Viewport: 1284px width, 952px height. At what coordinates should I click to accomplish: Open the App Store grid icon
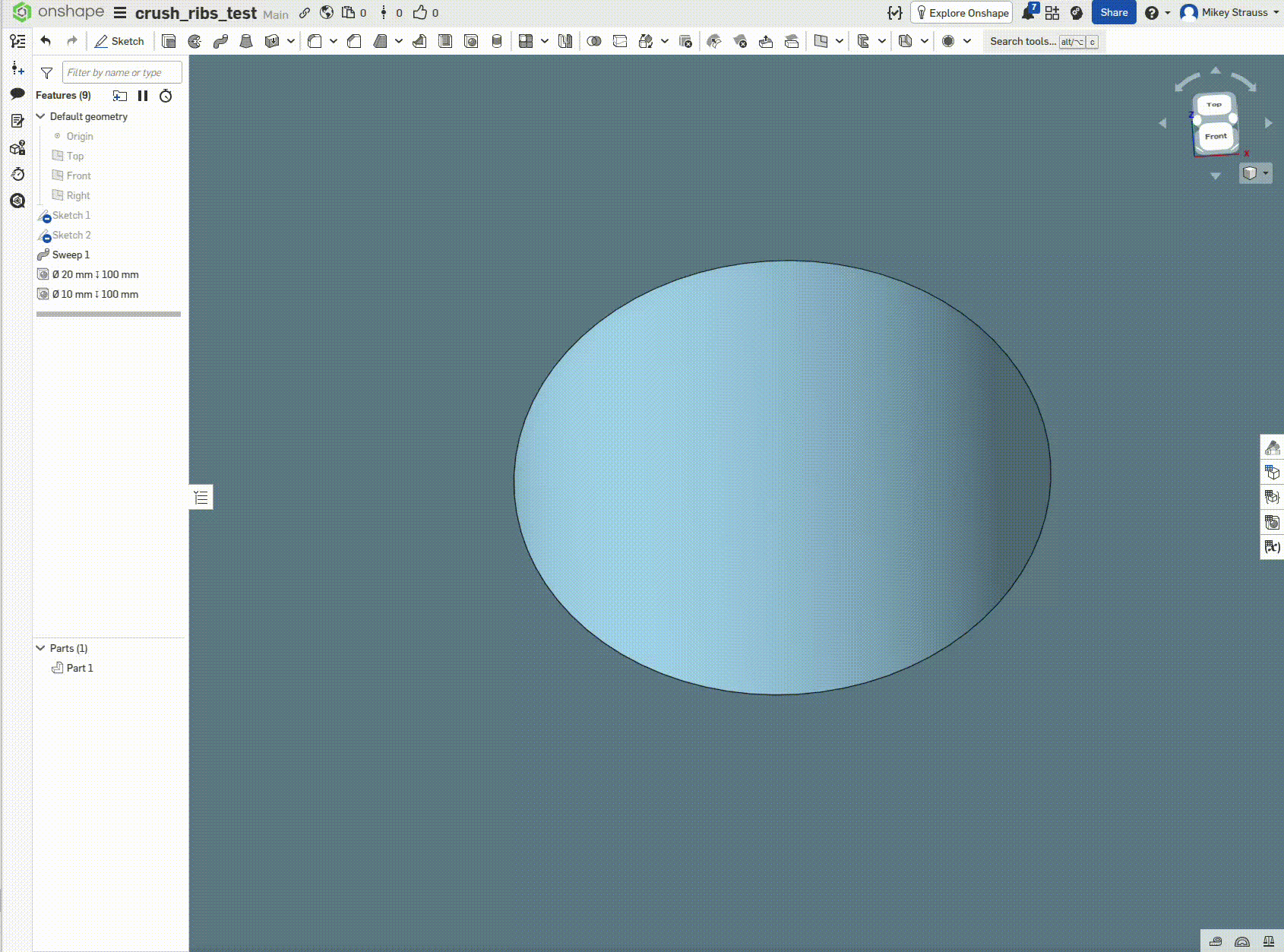pyautogui.click(x=1052, y=12)
